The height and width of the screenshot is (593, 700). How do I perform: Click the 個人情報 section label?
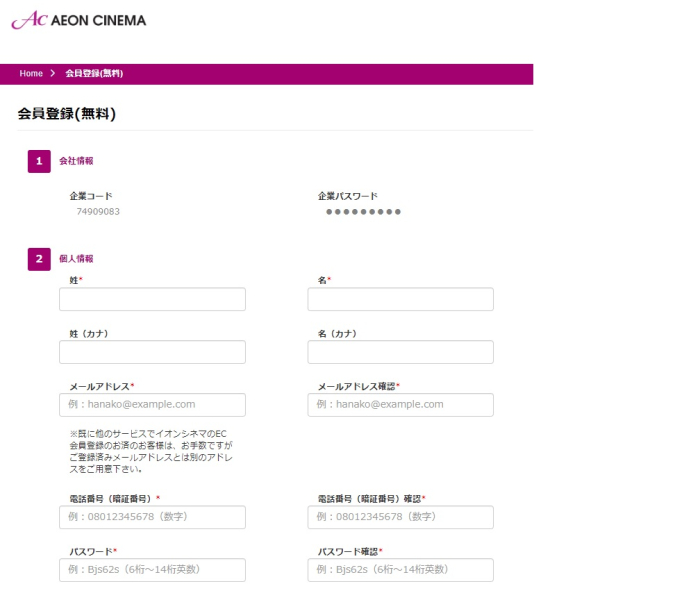(x=76, y=259)
